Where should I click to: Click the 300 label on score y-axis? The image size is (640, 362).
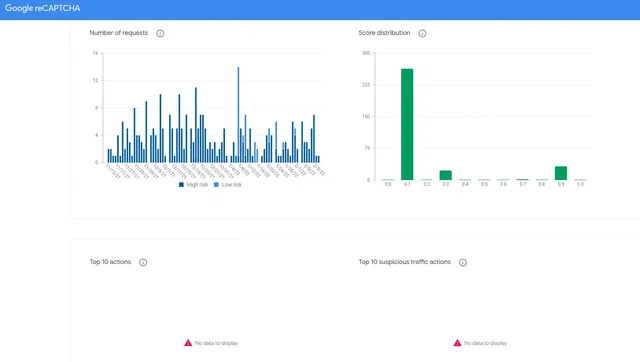pos(366,53)
